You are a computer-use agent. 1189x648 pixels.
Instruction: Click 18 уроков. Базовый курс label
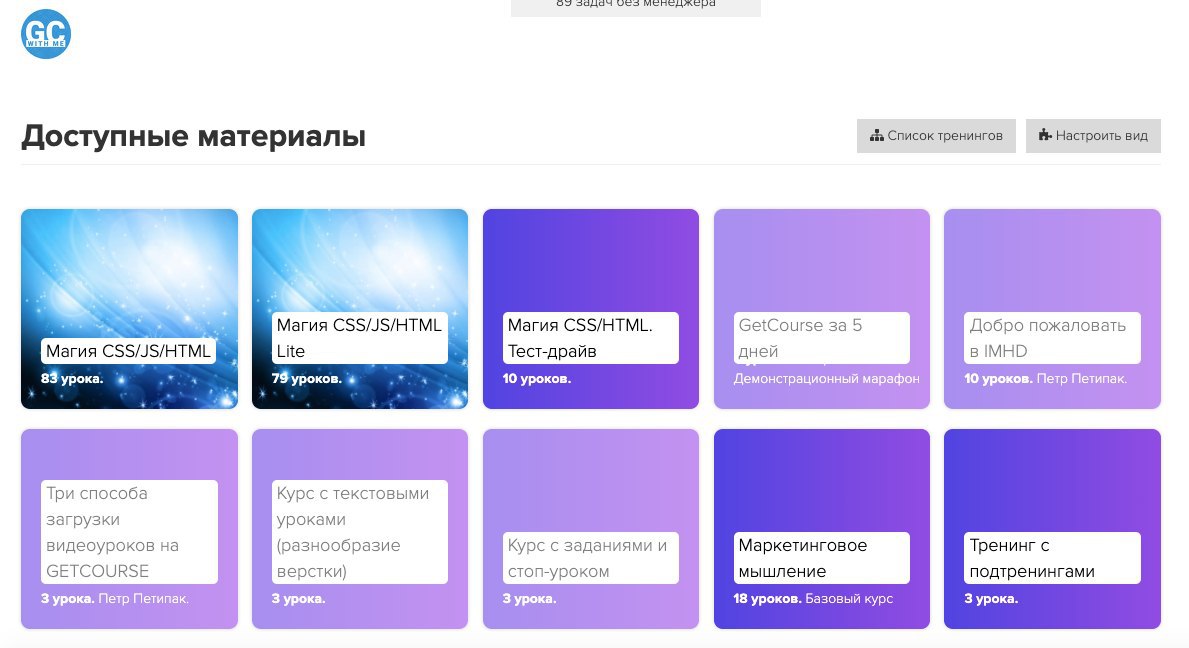pyautogui.click(x=813, y=599)
